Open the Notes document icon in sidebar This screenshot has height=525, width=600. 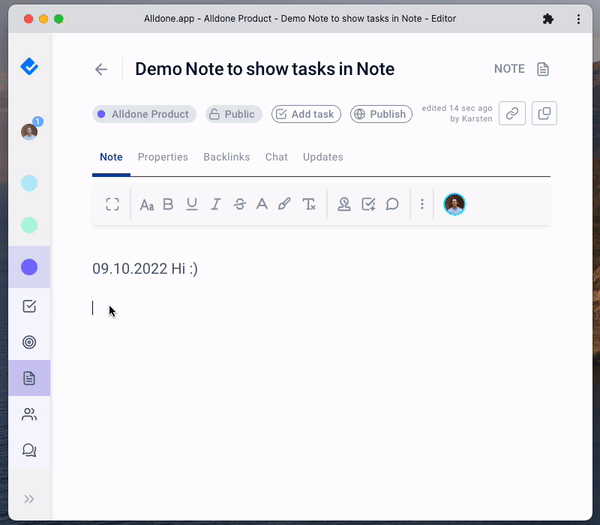[x=29, y=378]
